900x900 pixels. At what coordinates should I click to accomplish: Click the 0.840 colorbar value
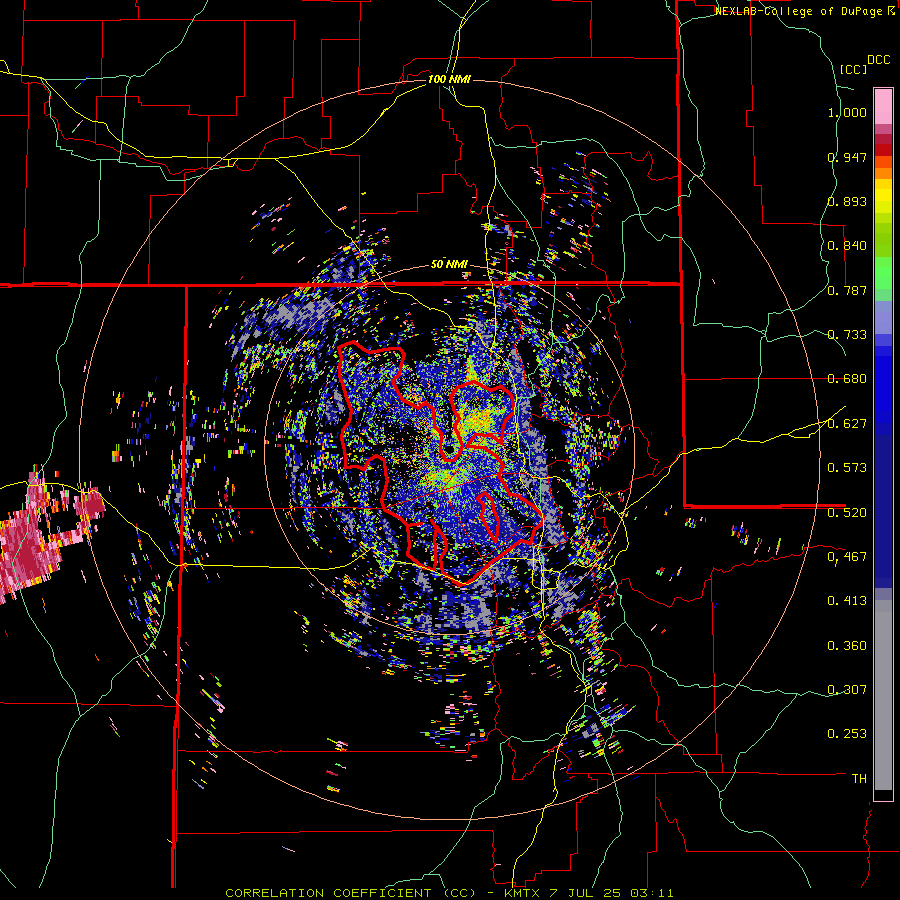(x=847, y=246)
